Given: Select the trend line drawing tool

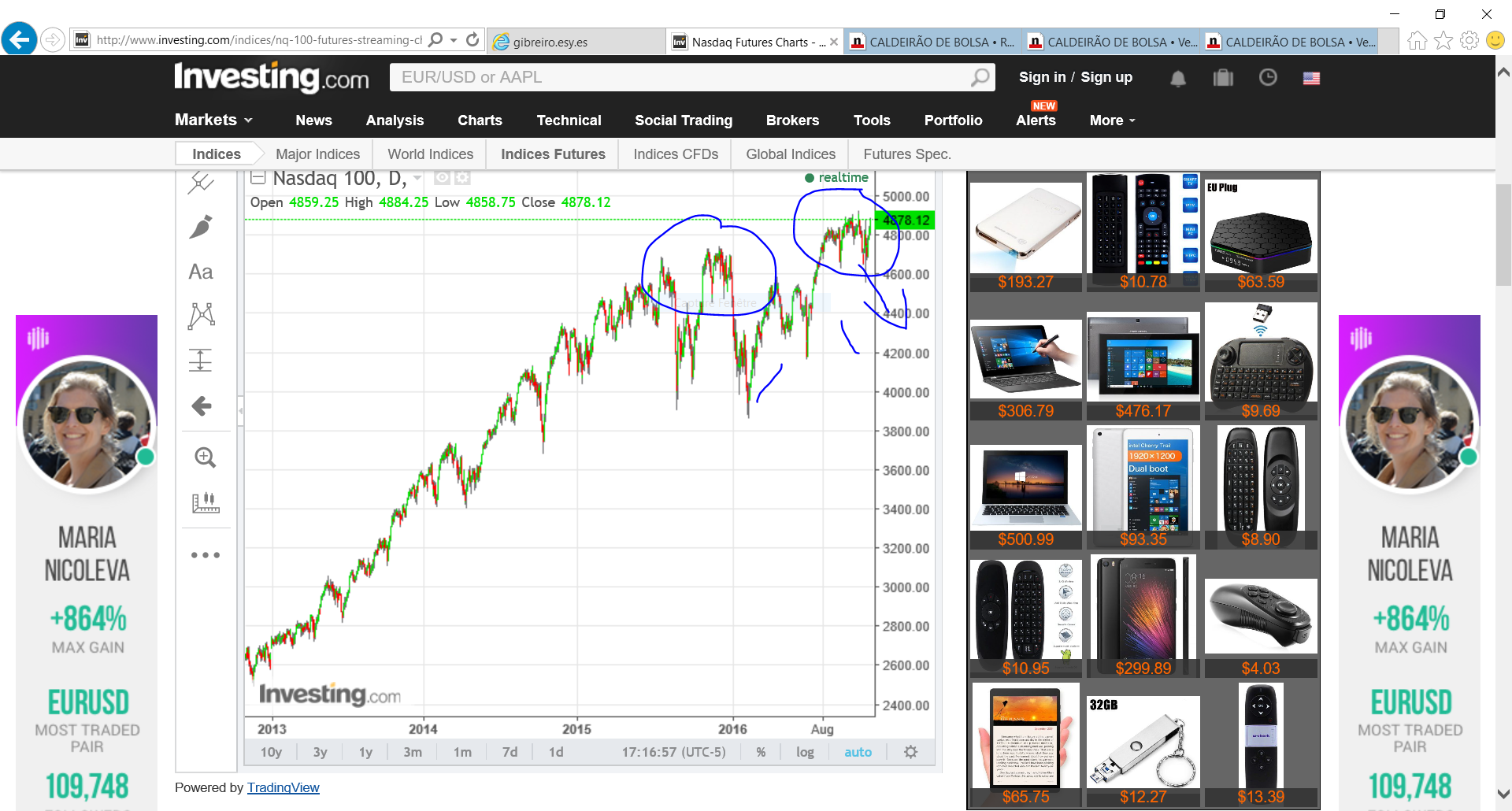Looking at the screenshot, I should pyautogui.click(x=201, y=183).
